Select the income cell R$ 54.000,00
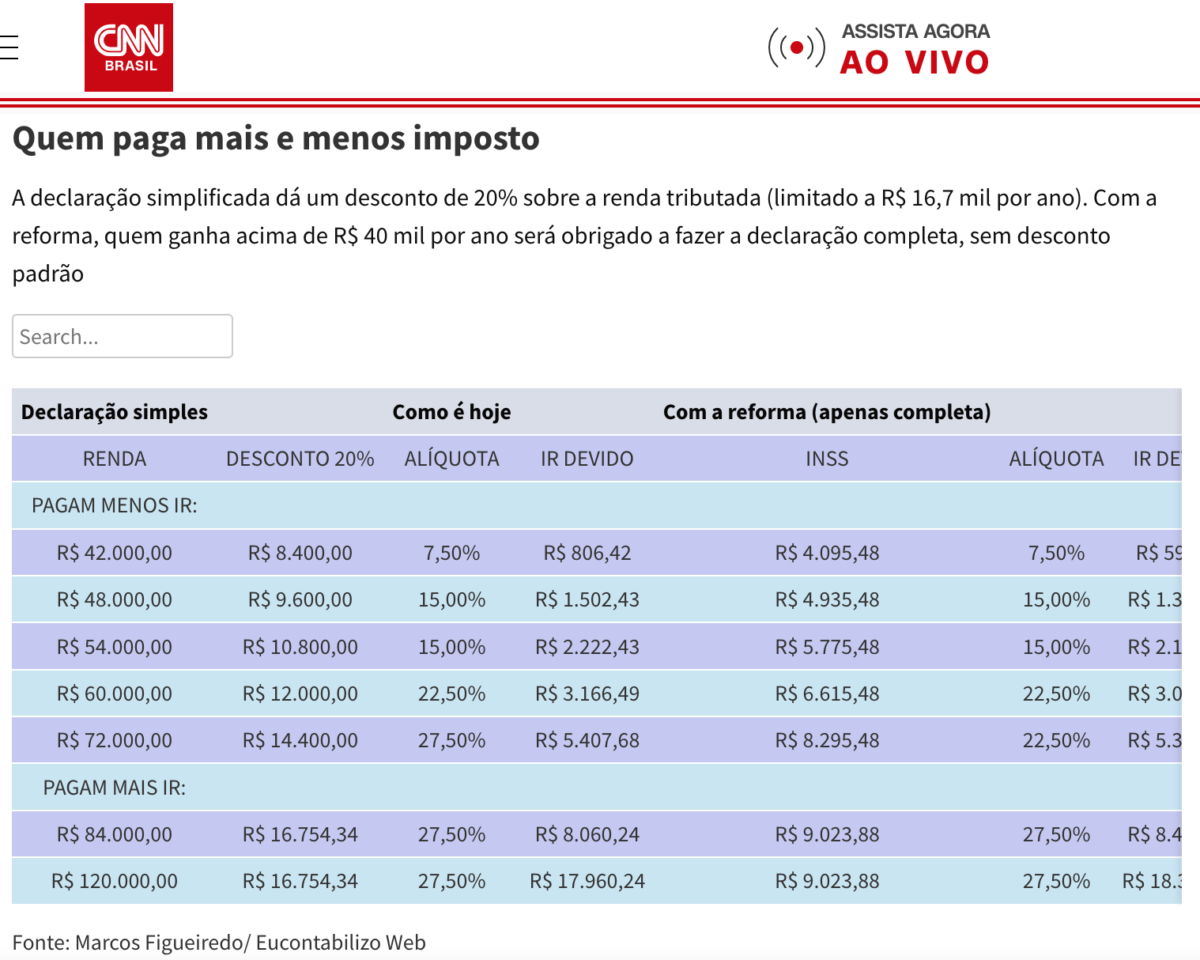 pyautogui.click(x=115, y=647)
